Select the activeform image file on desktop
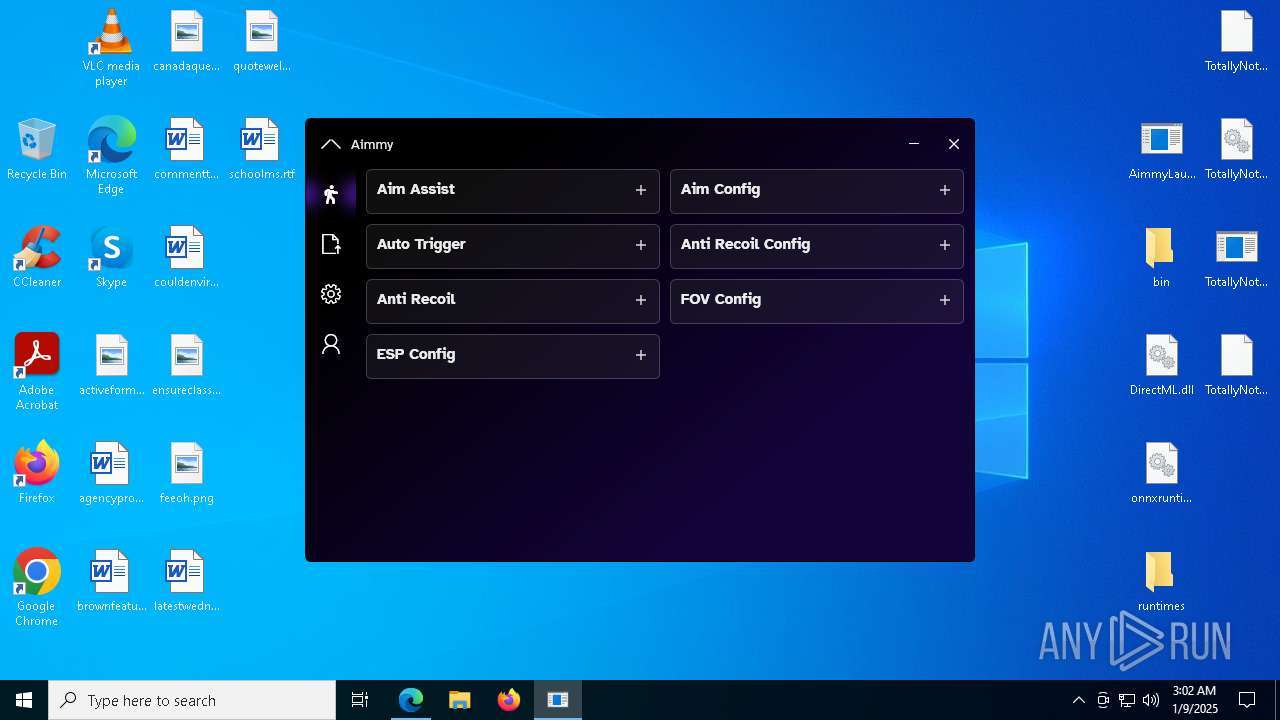This screenshot has height=720, width=1280. pyautogui.click(x=111, y=364)
